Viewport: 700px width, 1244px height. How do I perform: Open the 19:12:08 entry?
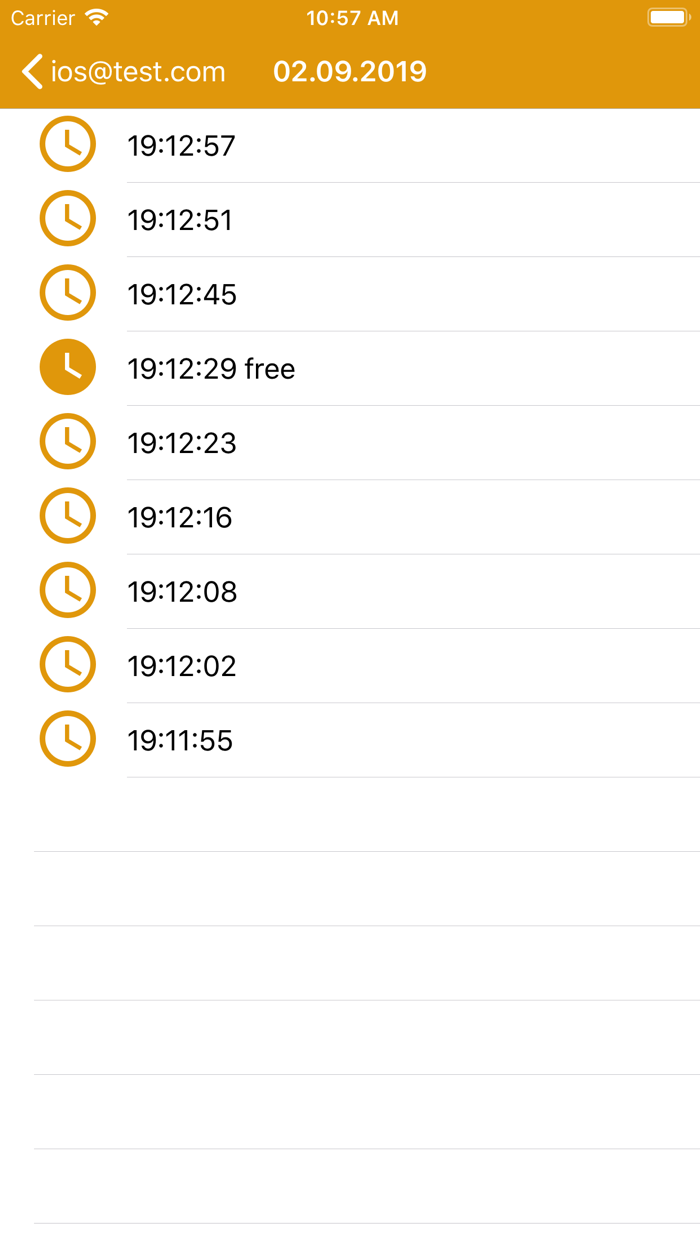click(x=182, y=592)
